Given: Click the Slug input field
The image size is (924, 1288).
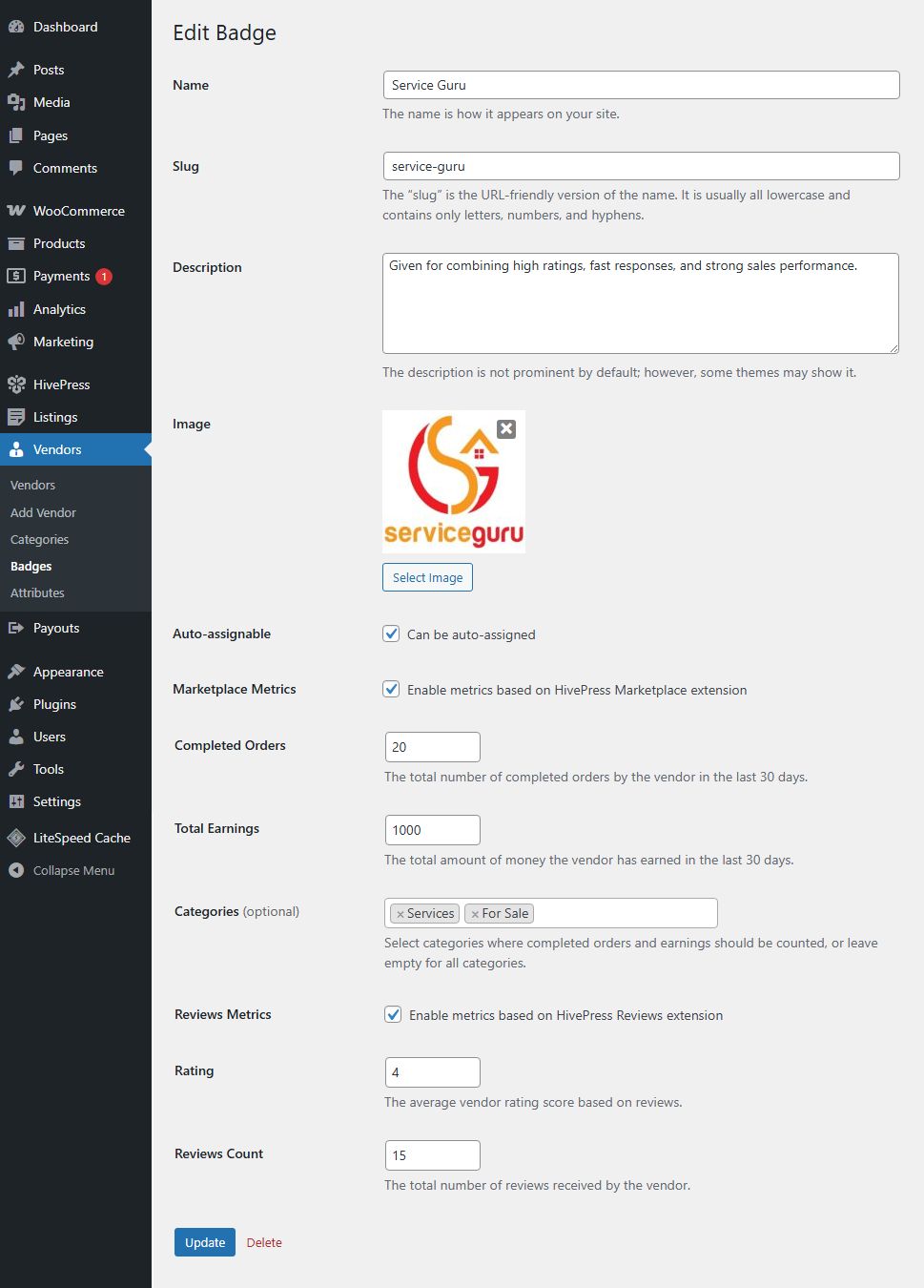Looking at the screenshot, I should [641, 166].
